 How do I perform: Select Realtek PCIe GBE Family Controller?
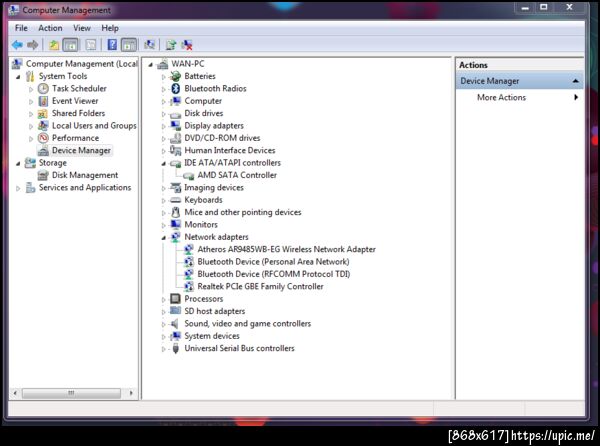point(260,286)
